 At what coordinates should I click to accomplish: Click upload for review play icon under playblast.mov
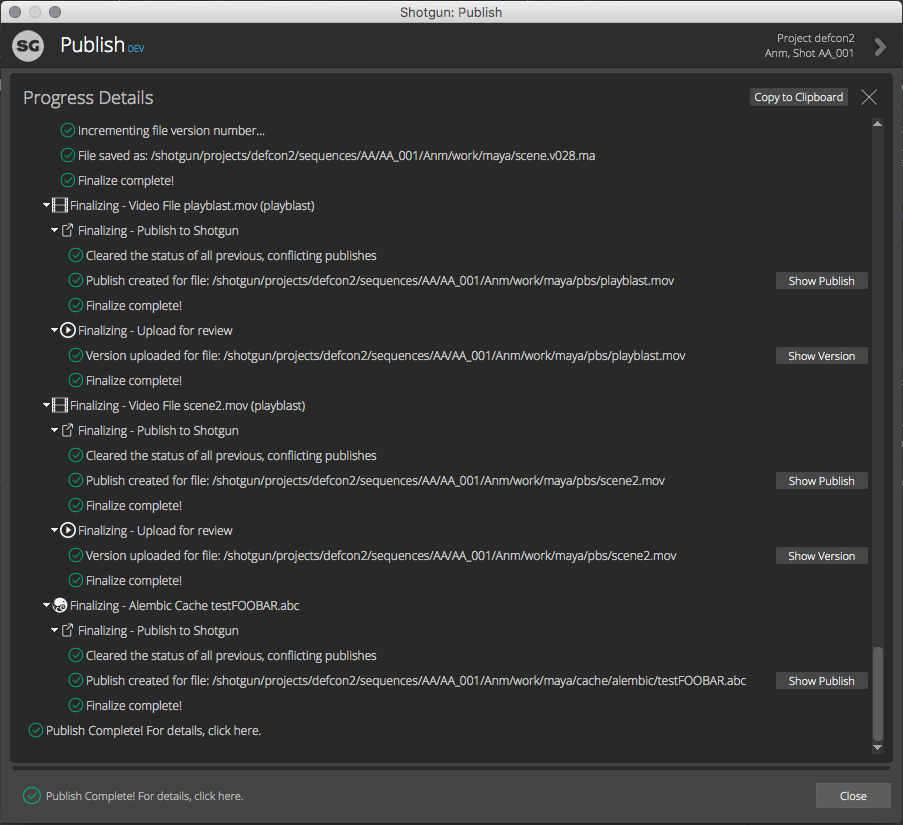click(68, 330)
